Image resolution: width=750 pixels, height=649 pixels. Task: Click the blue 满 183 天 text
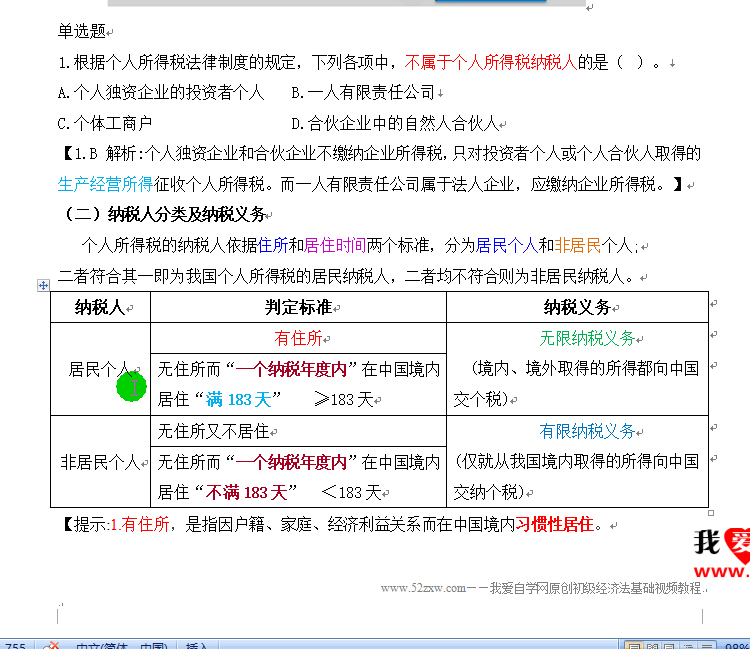point(238,399)
